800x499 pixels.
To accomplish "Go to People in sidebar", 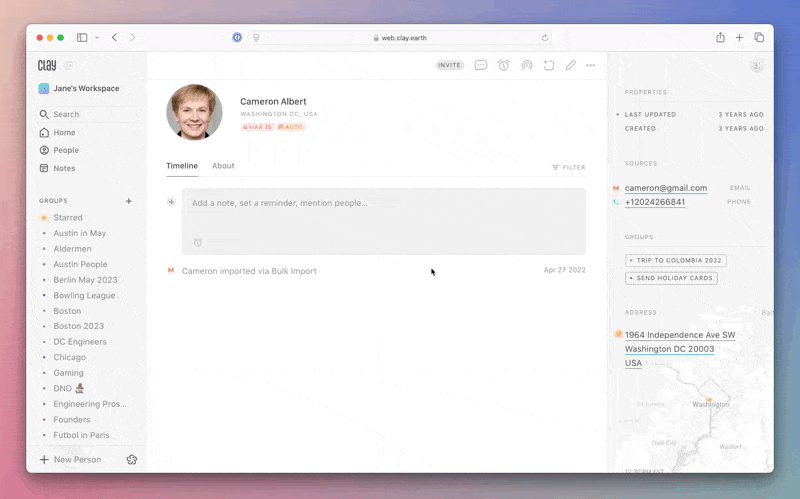I will click(66, 150).
